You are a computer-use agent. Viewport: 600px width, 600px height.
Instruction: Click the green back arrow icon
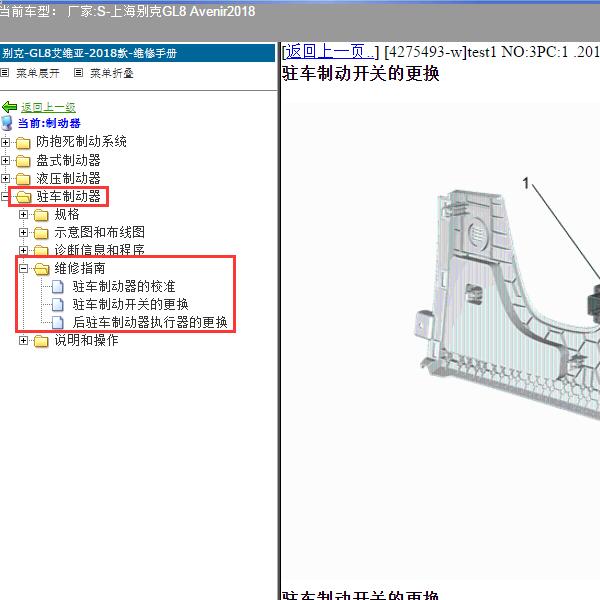[9, 107]
